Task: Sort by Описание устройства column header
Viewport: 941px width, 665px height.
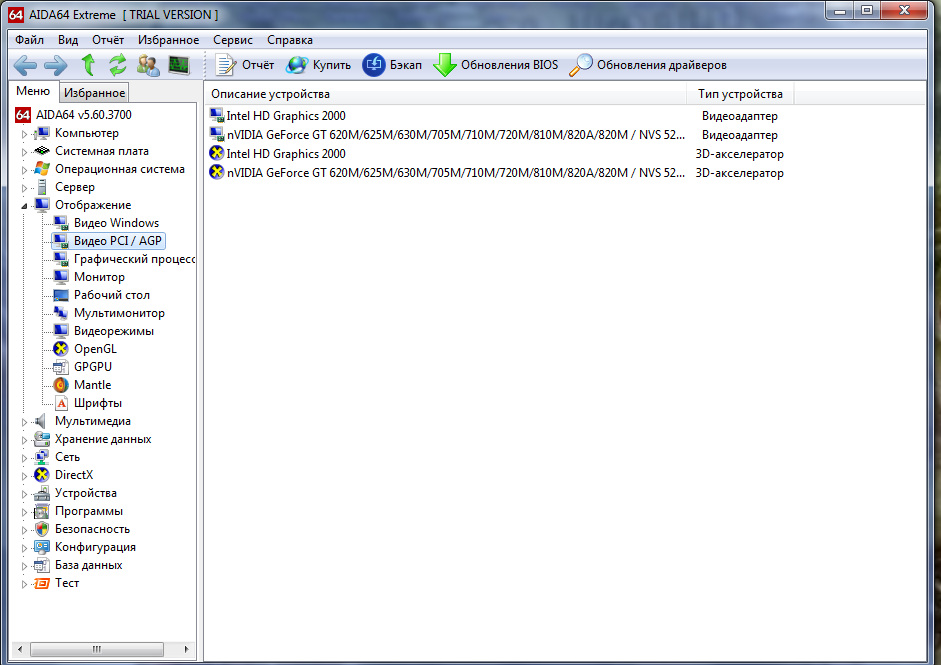Action: click(445, 94)
